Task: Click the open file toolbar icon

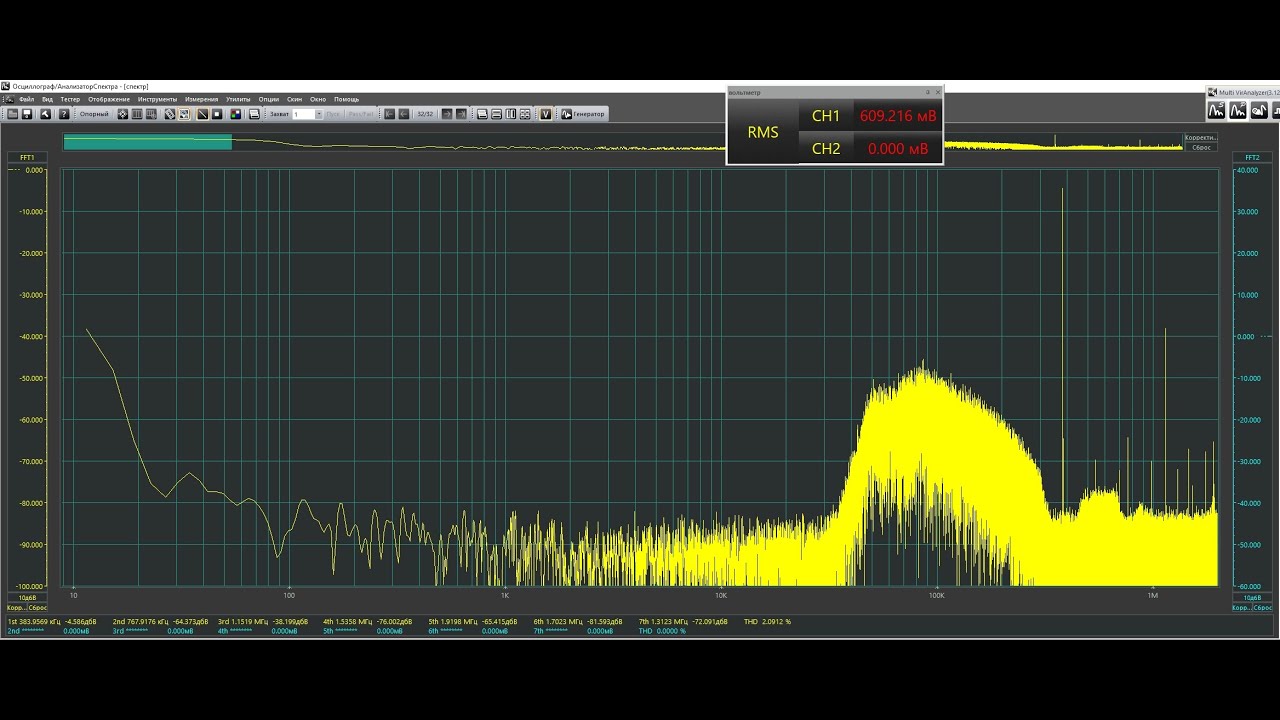Action: click(12, 114)
